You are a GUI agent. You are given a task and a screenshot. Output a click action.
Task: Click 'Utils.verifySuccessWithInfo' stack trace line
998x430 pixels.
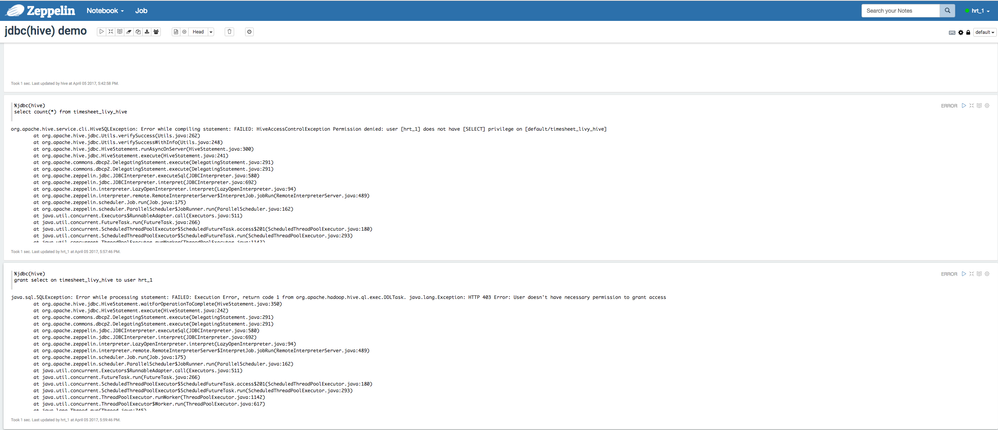point(129,142)
